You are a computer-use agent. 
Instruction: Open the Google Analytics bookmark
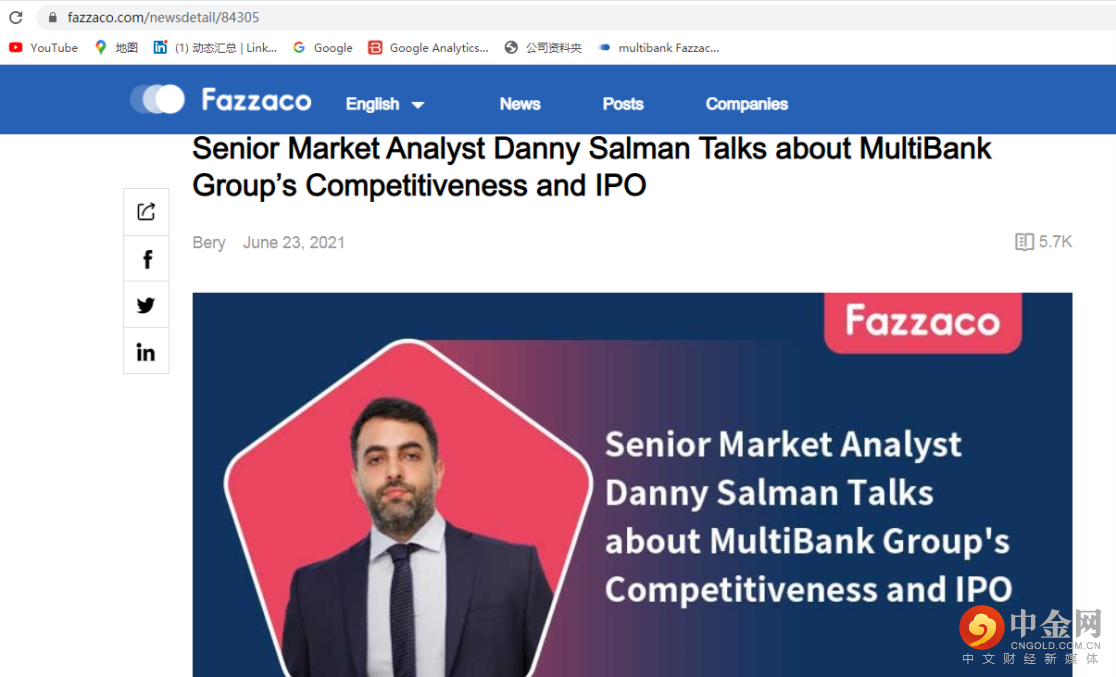[x=428, y=47]
